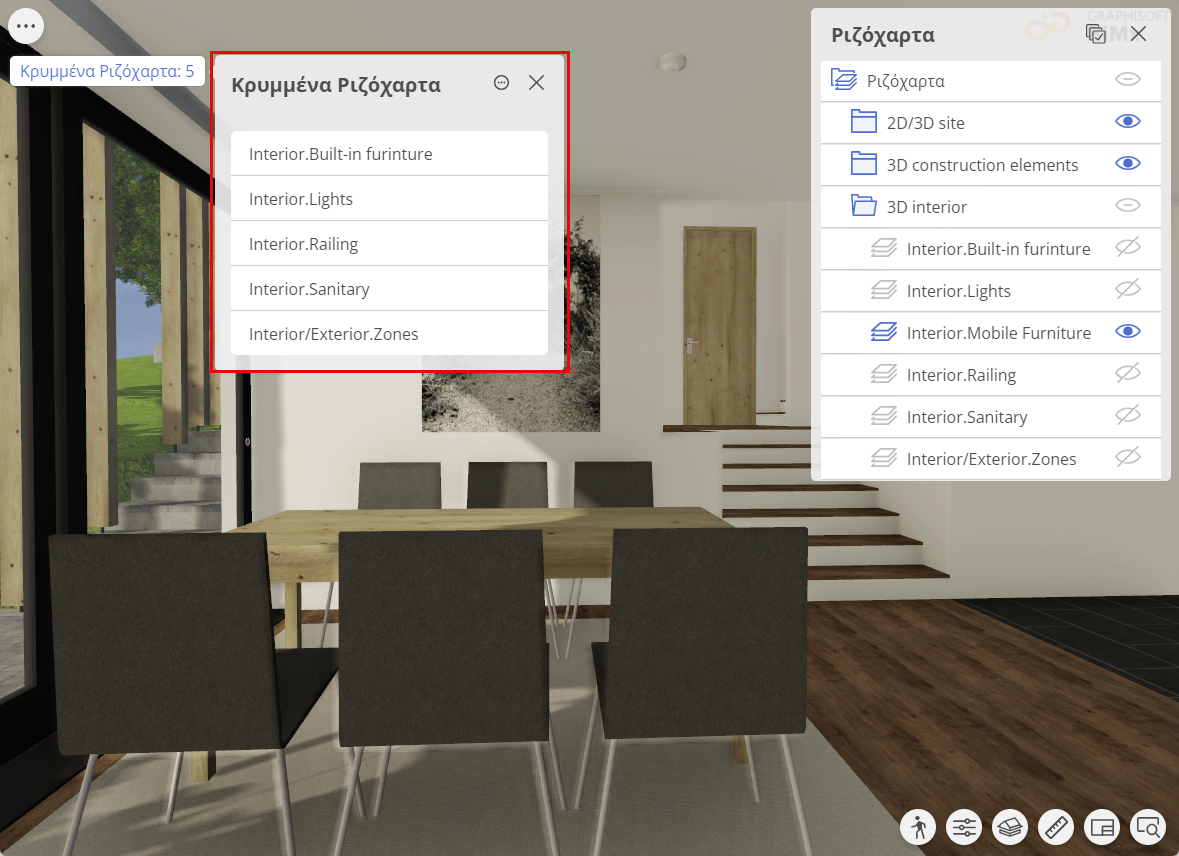Select Interior.Built-in furinture in hidden layers list
The image size is (1179, 856).
tap(389, 154)
